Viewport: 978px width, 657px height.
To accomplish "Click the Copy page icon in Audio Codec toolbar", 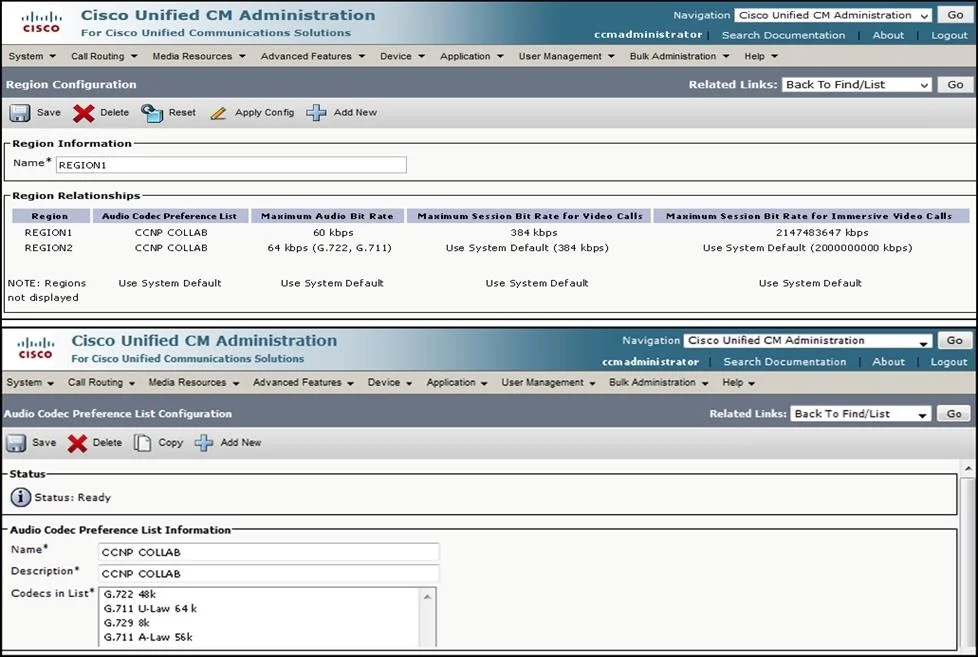I will 142,443.
